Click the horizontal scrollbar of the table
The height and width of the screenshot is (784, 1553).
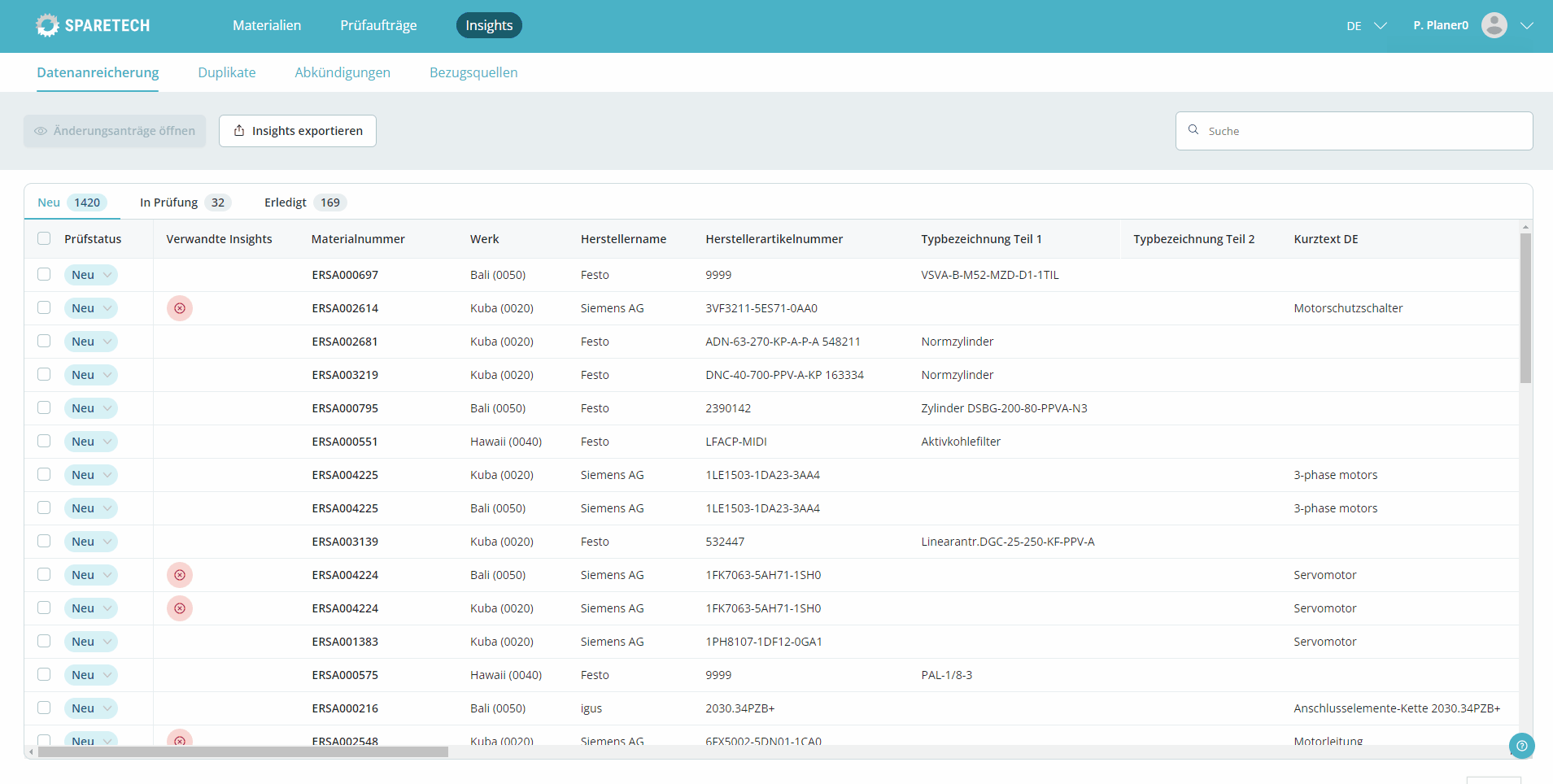[242, 752]
